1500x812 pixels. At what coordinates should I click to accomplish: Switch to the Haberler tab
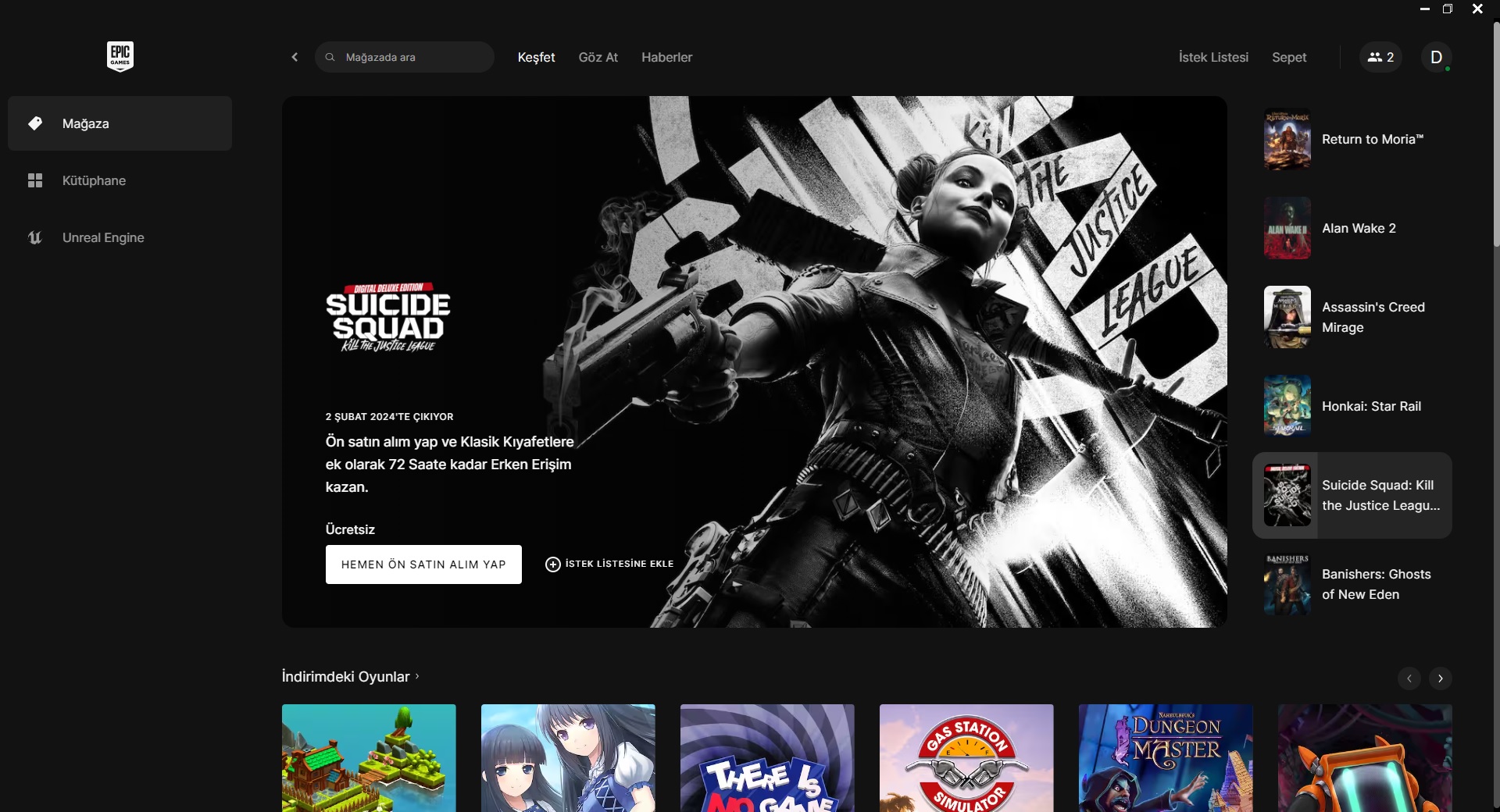pos(666,57)
